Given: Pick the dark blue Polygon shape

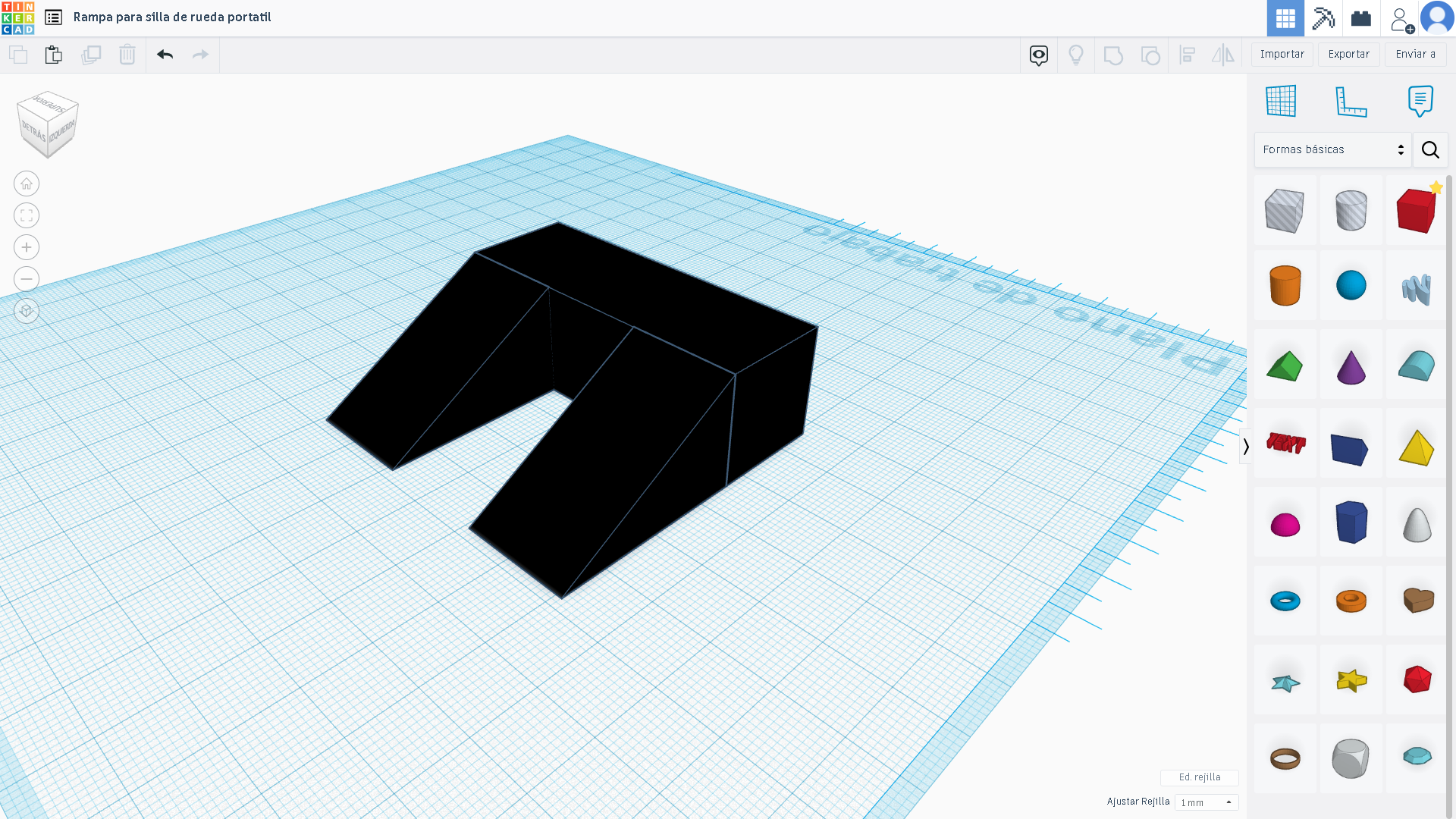Looking at the screenshot, I should (x=1351, y=522).
